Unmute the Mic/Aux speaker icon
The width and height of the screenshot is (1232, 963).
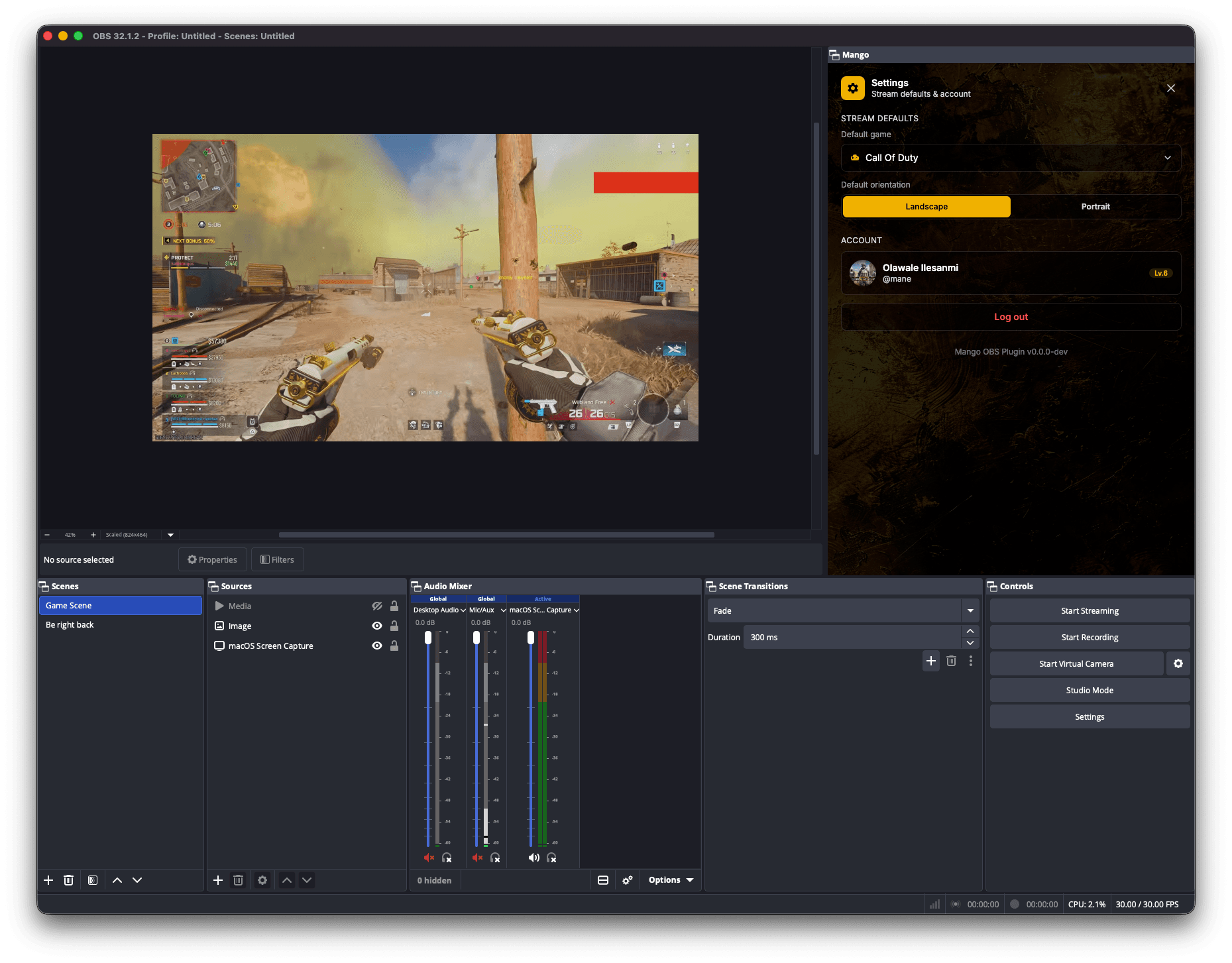coord(477,858)
